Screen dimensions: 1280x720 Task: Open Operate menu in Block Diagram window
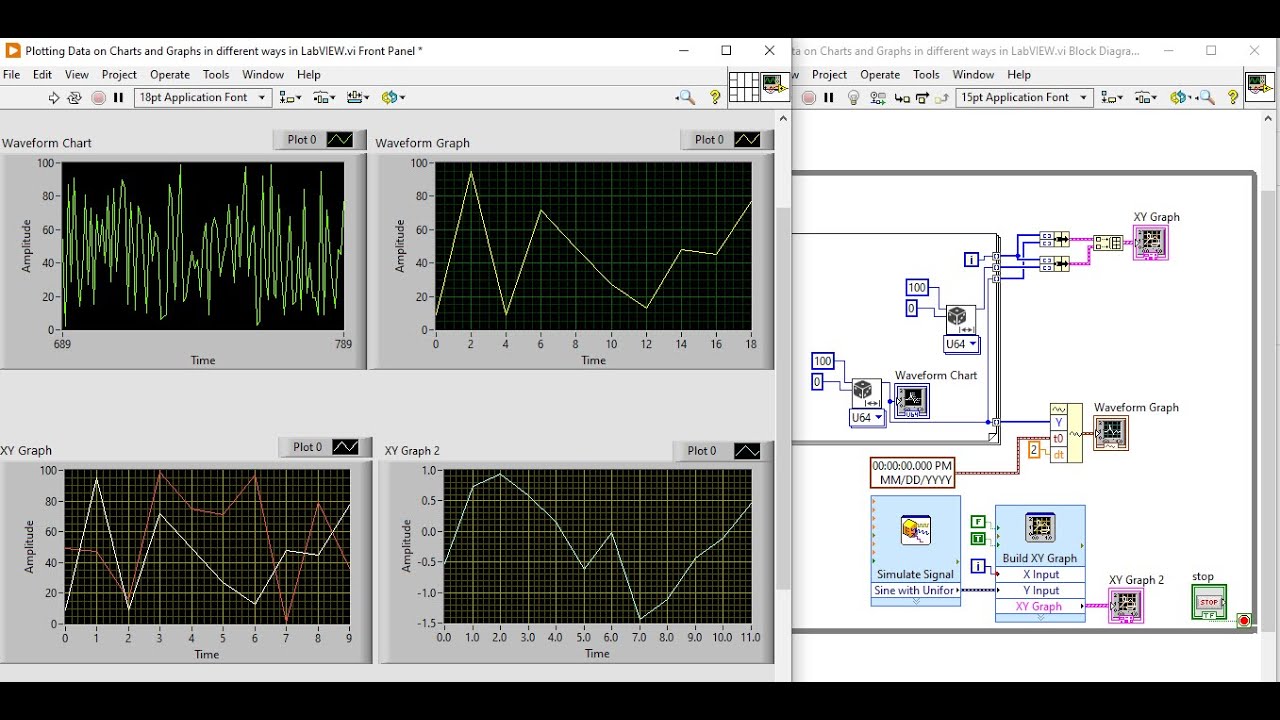(880, 75)
